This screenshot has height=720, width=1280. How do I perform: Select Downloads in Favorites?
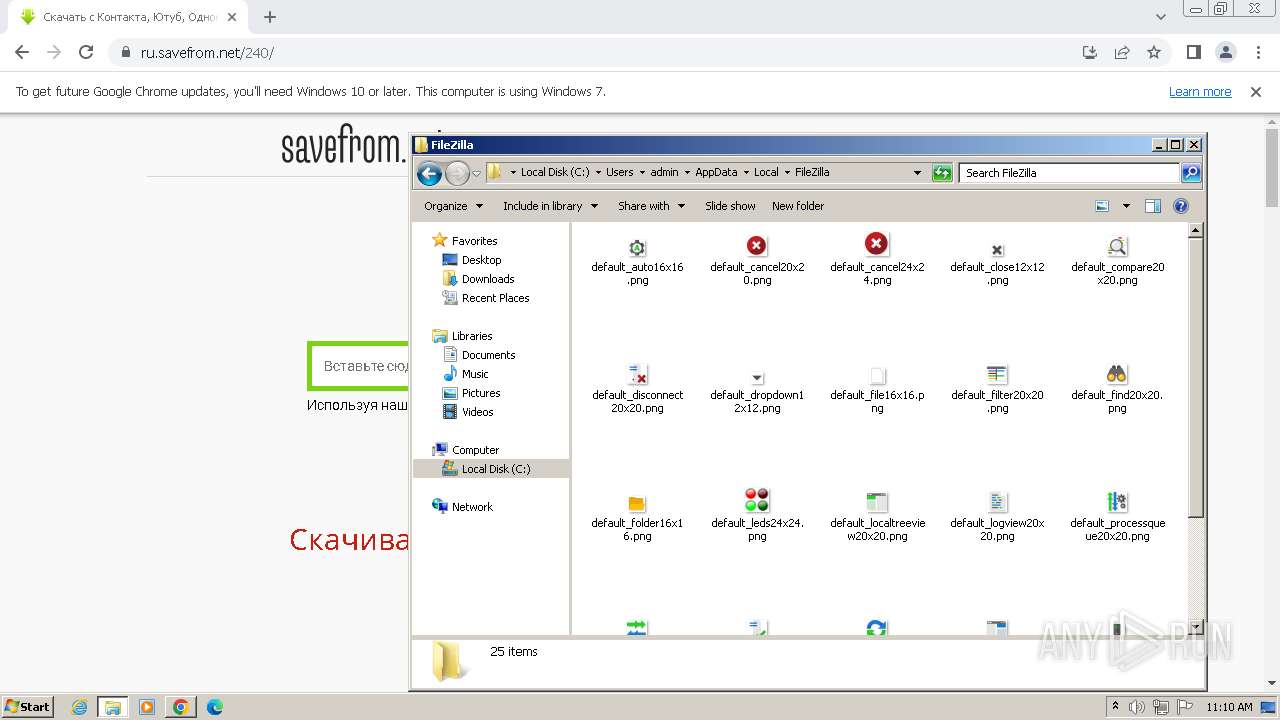pos(487,279)
